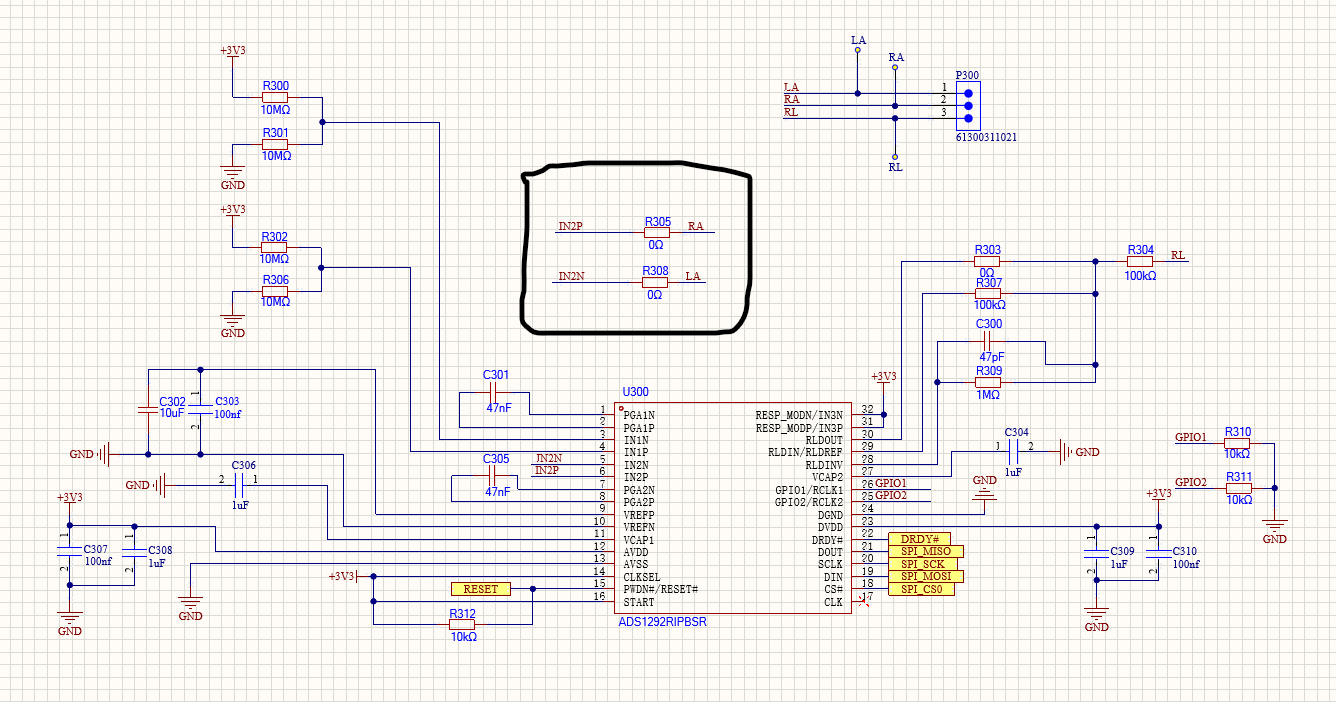Click the AVDD pin name
This screenshot has width=1336, height=702.
tap(635, 552)
